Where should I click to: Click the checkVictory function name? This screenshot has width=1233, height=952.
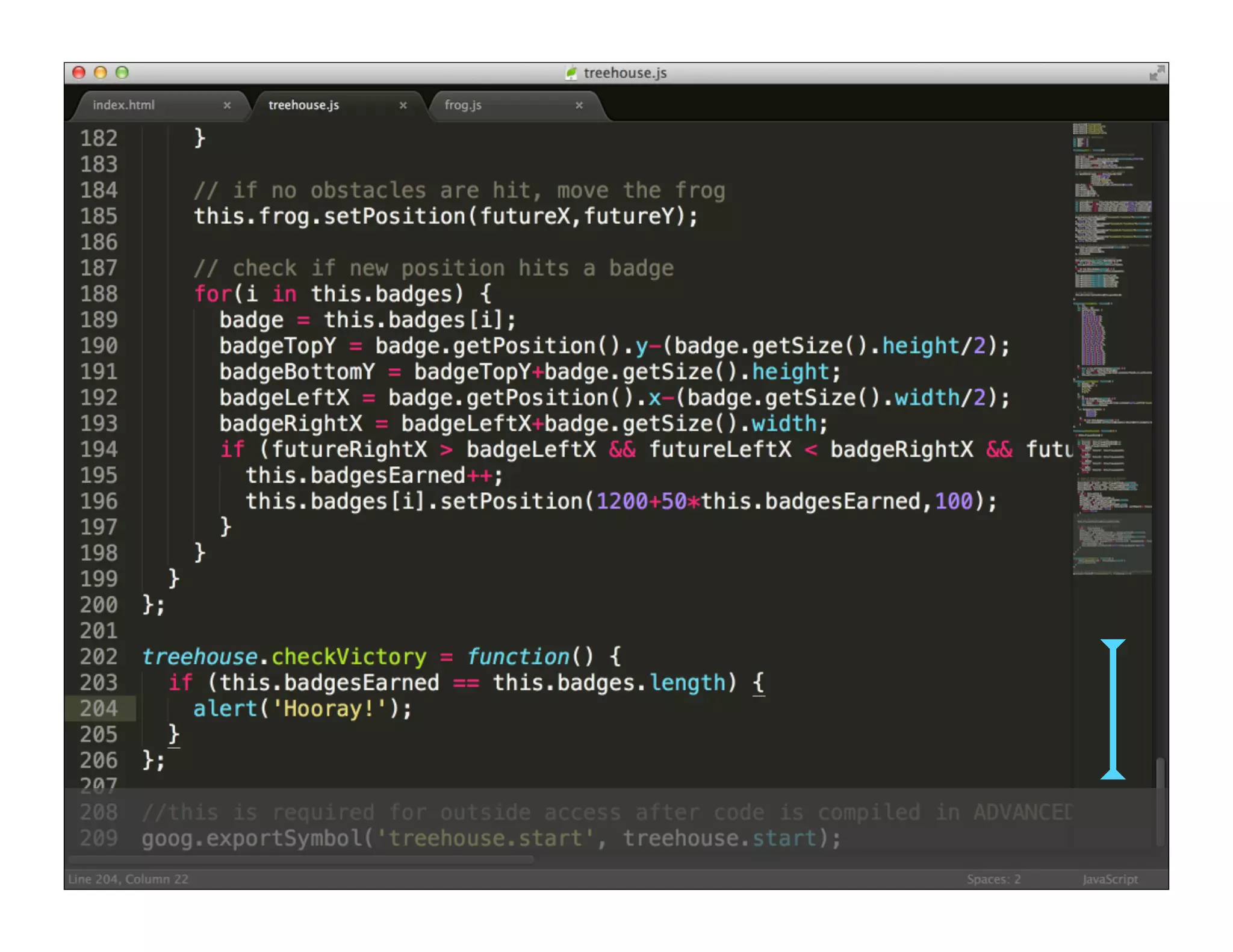pyautogui.click(x=349, y=657)
